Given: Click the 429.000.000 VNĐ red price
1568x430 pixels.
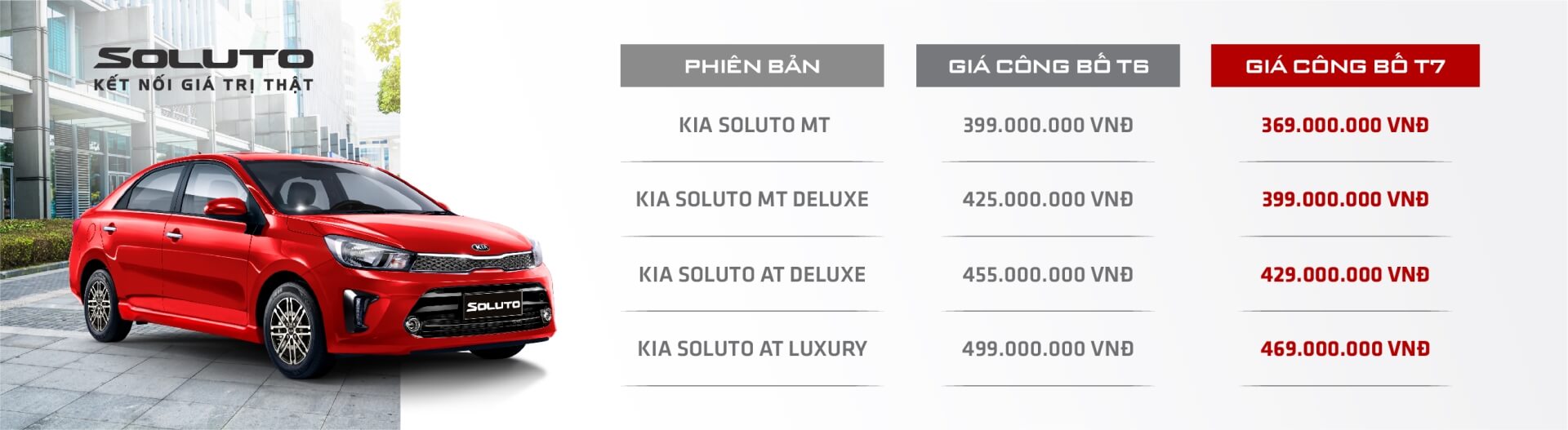Looking at the screenshot, I should pyautogui.click(x=1344, y=274).
